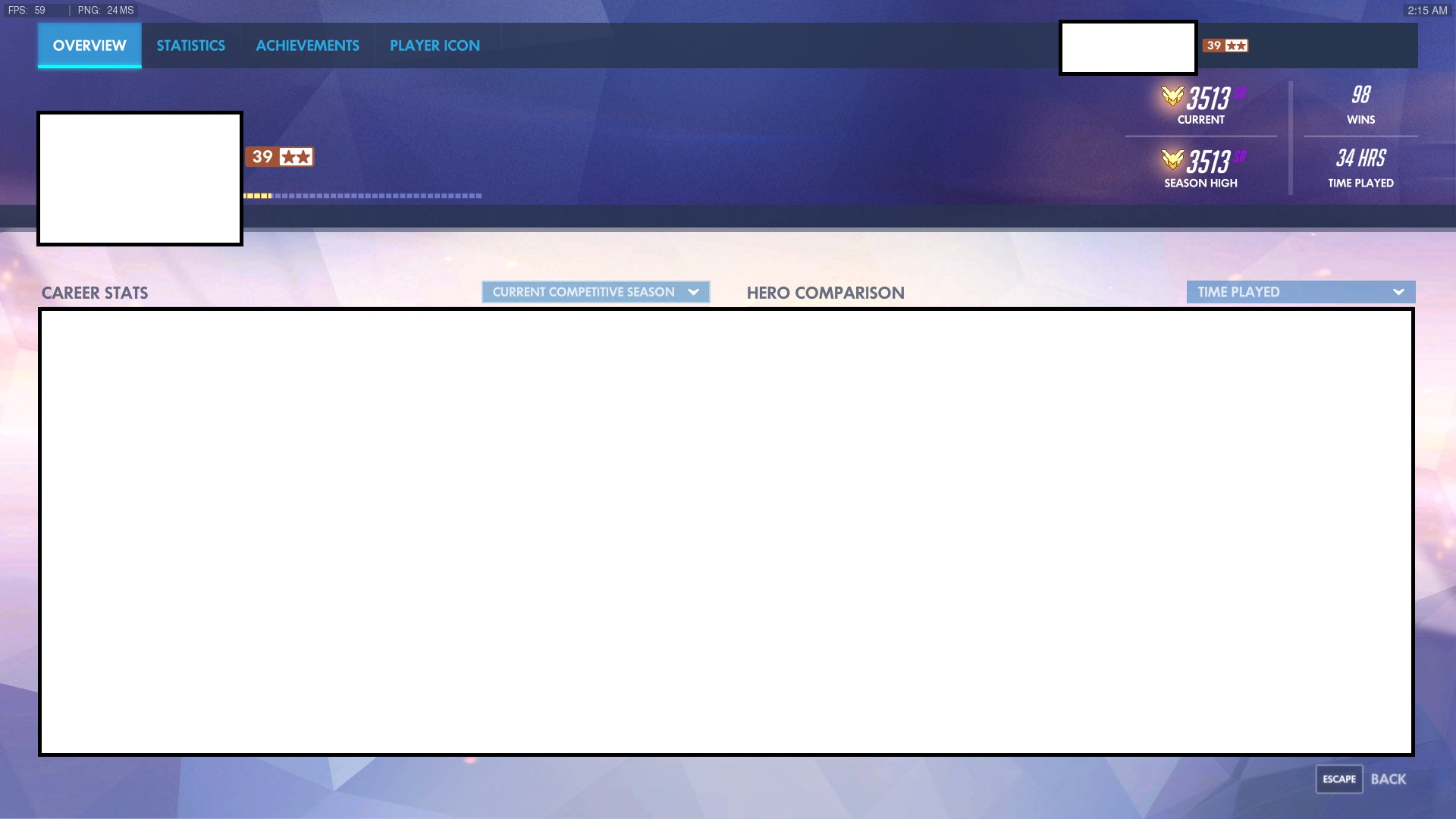Viewport: 1456px width, 819px height.
Task: Click the small level 39 badge in header
Action: tap(1225, 45)
